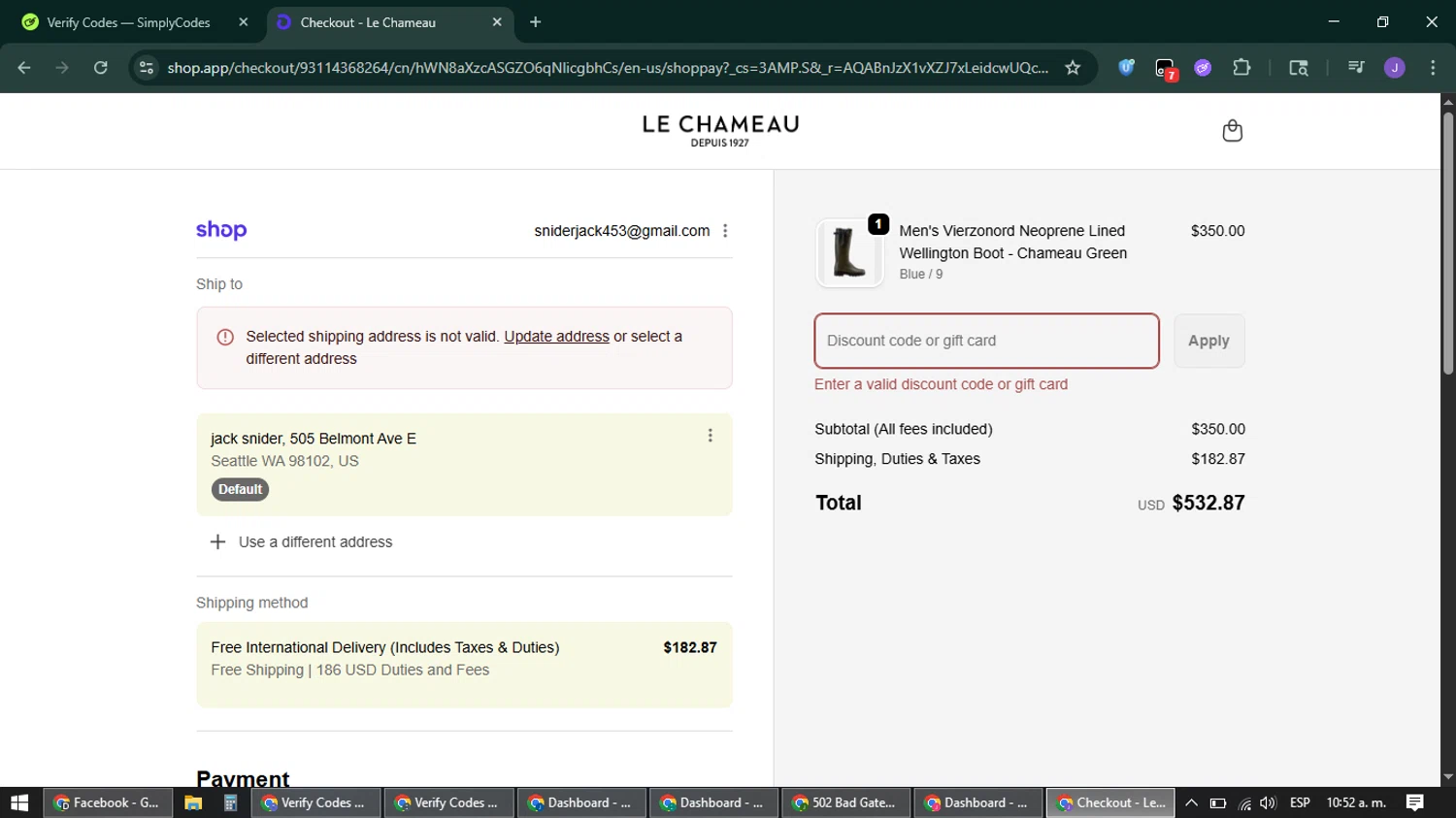
Task: Open options menu for jack snider address
Action: point(711,436)
